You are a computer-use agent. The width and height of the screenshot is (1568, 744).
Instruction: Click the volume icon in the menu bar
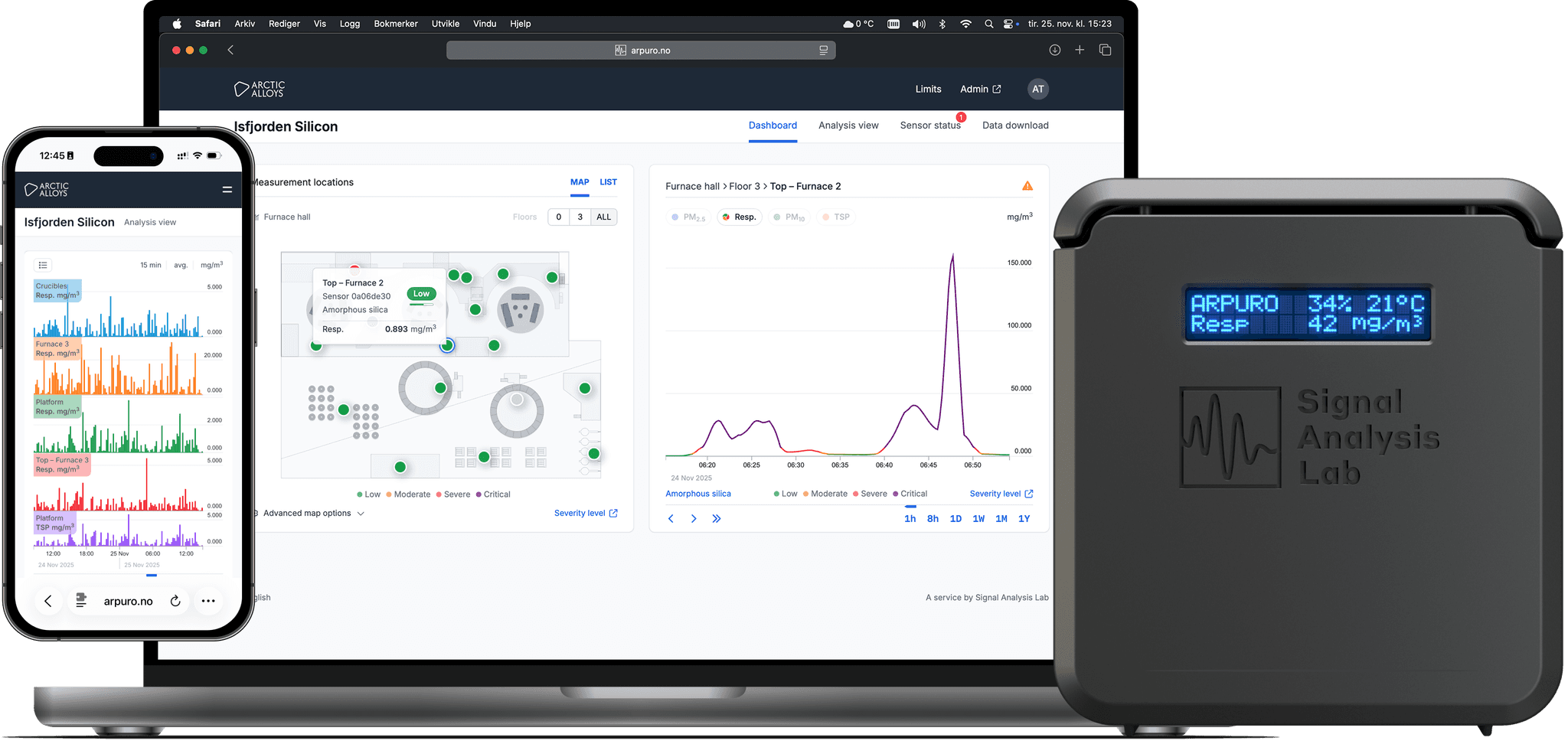tap(919, 24)
